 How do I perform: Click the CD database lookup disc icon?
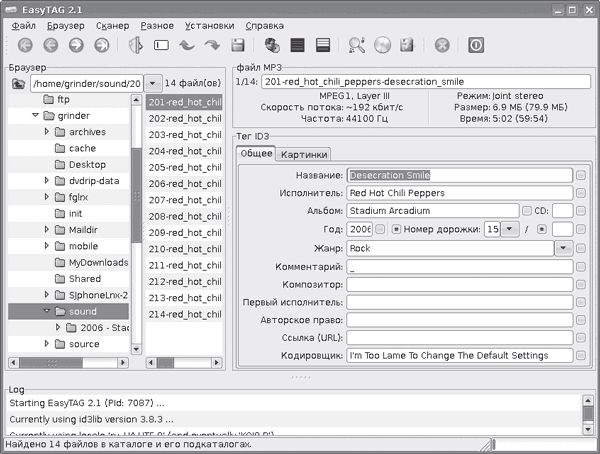pos(382,45)
